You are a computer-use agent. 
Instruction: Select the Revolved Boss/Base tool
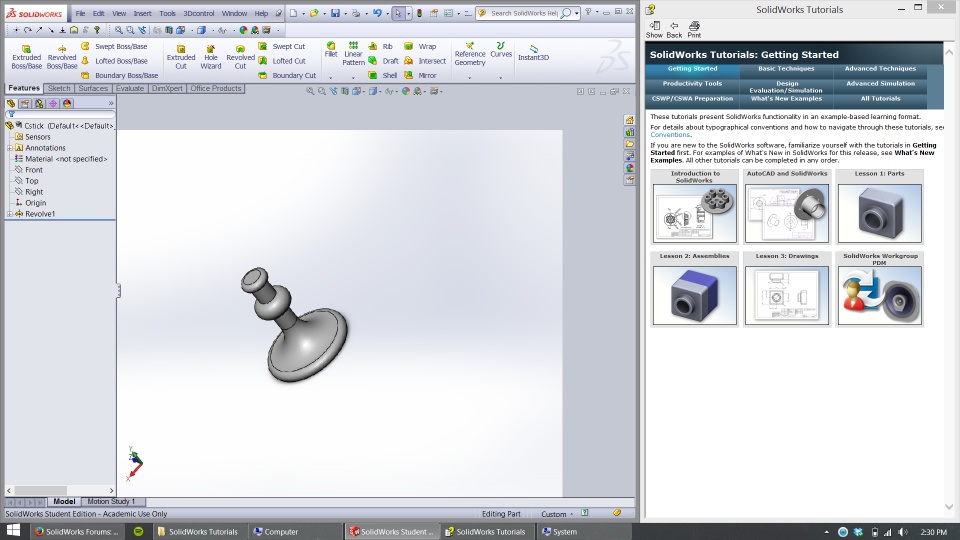[x=62, y=57]
